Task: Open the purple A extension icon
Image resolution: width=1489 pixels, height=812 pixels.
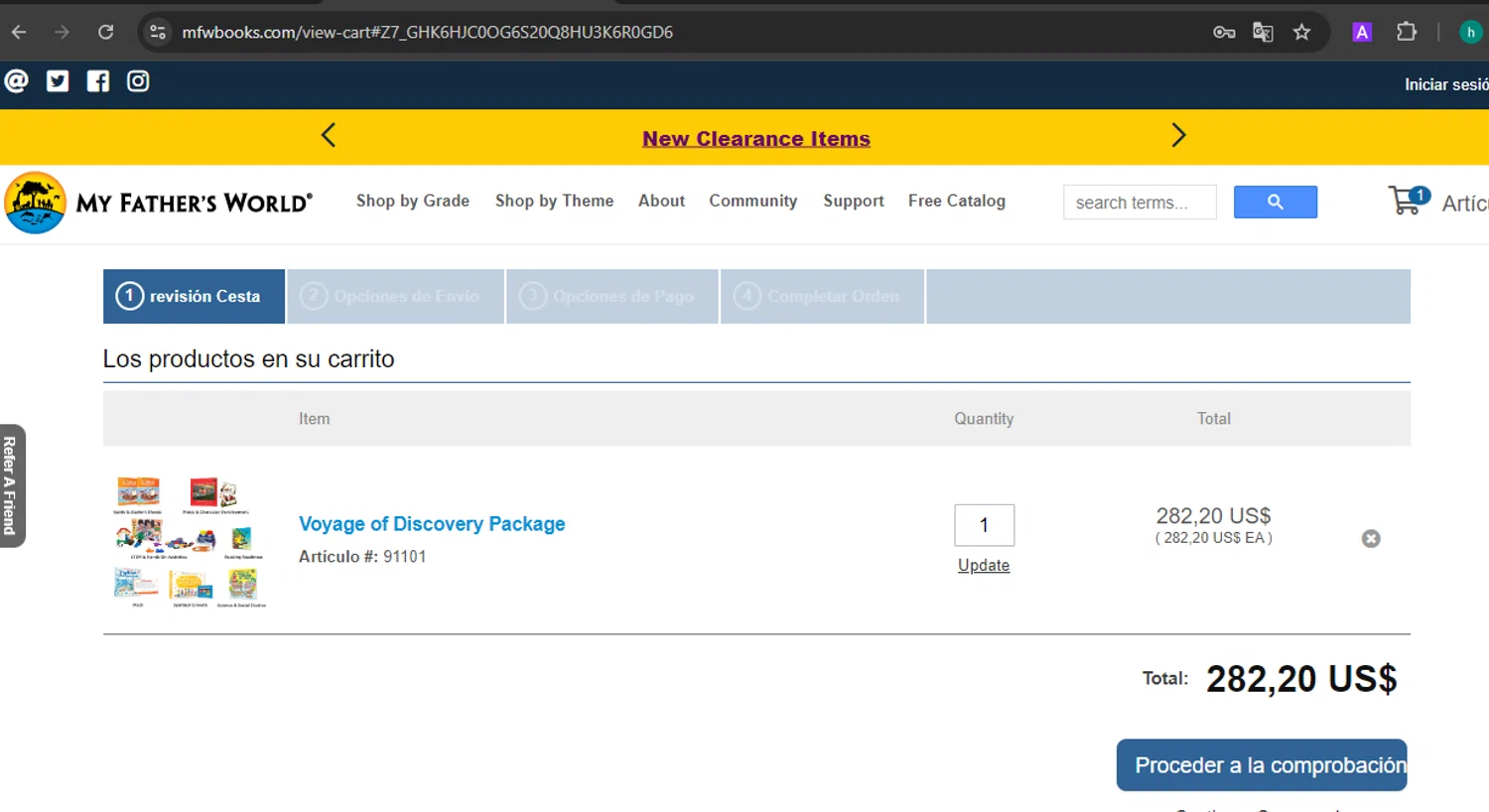Action: tap(1362, 32)
